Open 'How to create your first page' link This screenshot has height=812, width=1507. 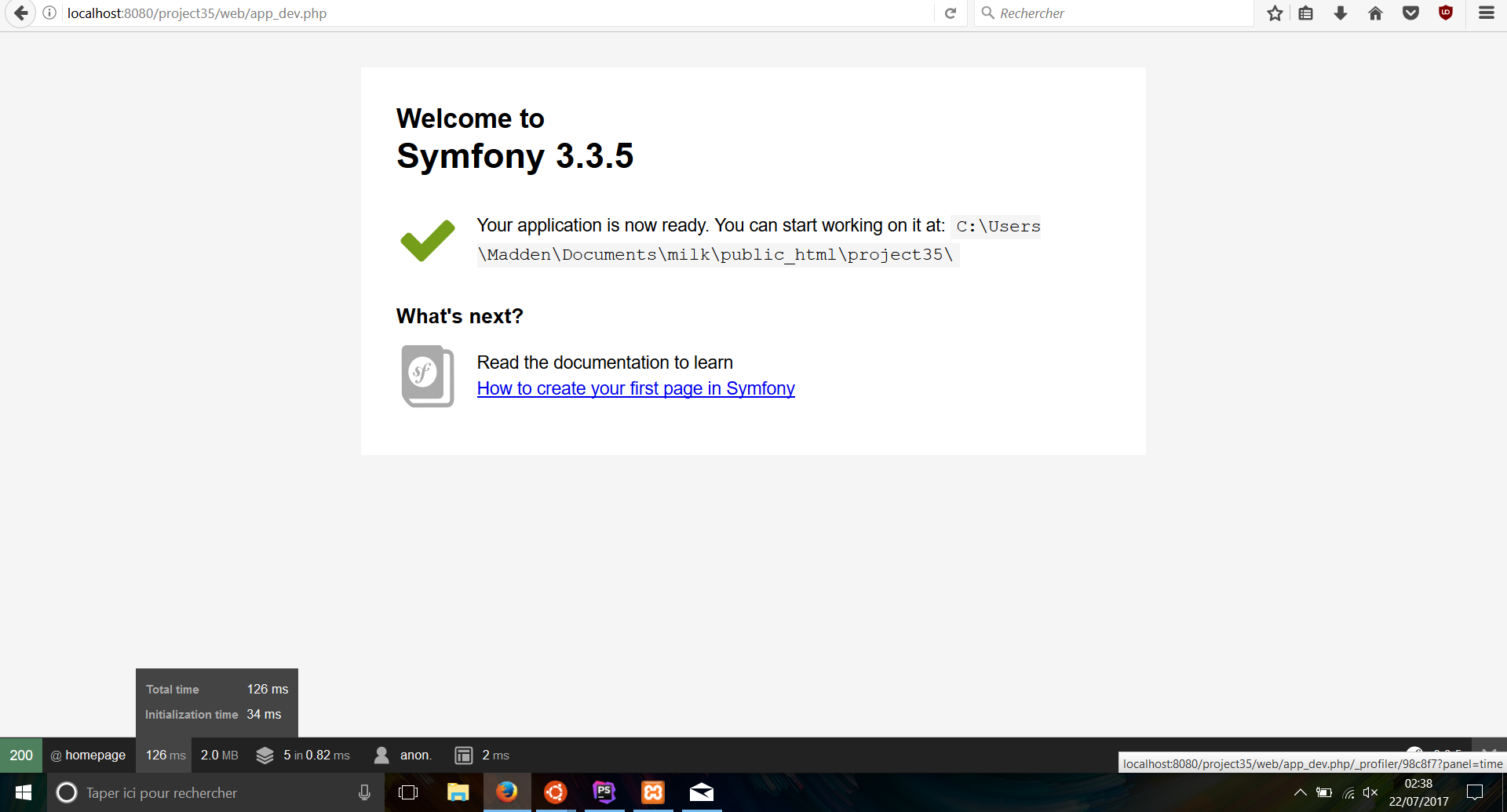636,388
